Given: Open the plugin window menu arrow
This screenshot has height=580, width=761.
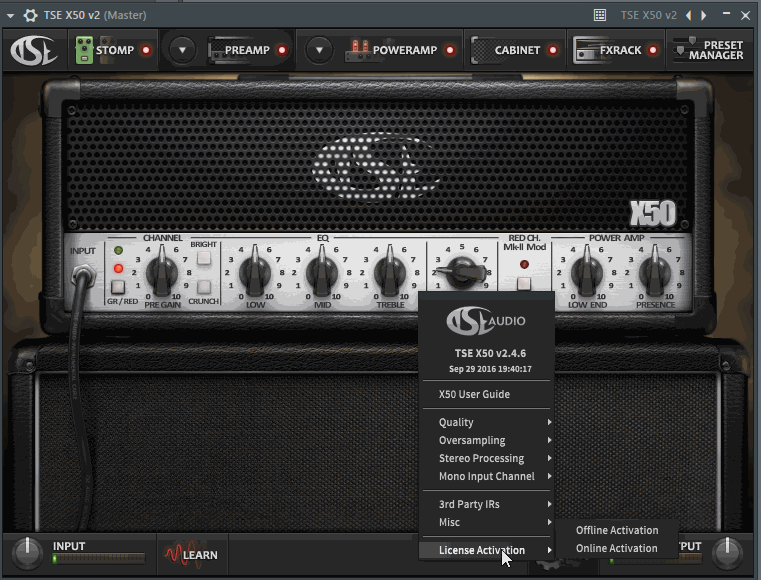Looking at the screenshot, I should (10, 16).
